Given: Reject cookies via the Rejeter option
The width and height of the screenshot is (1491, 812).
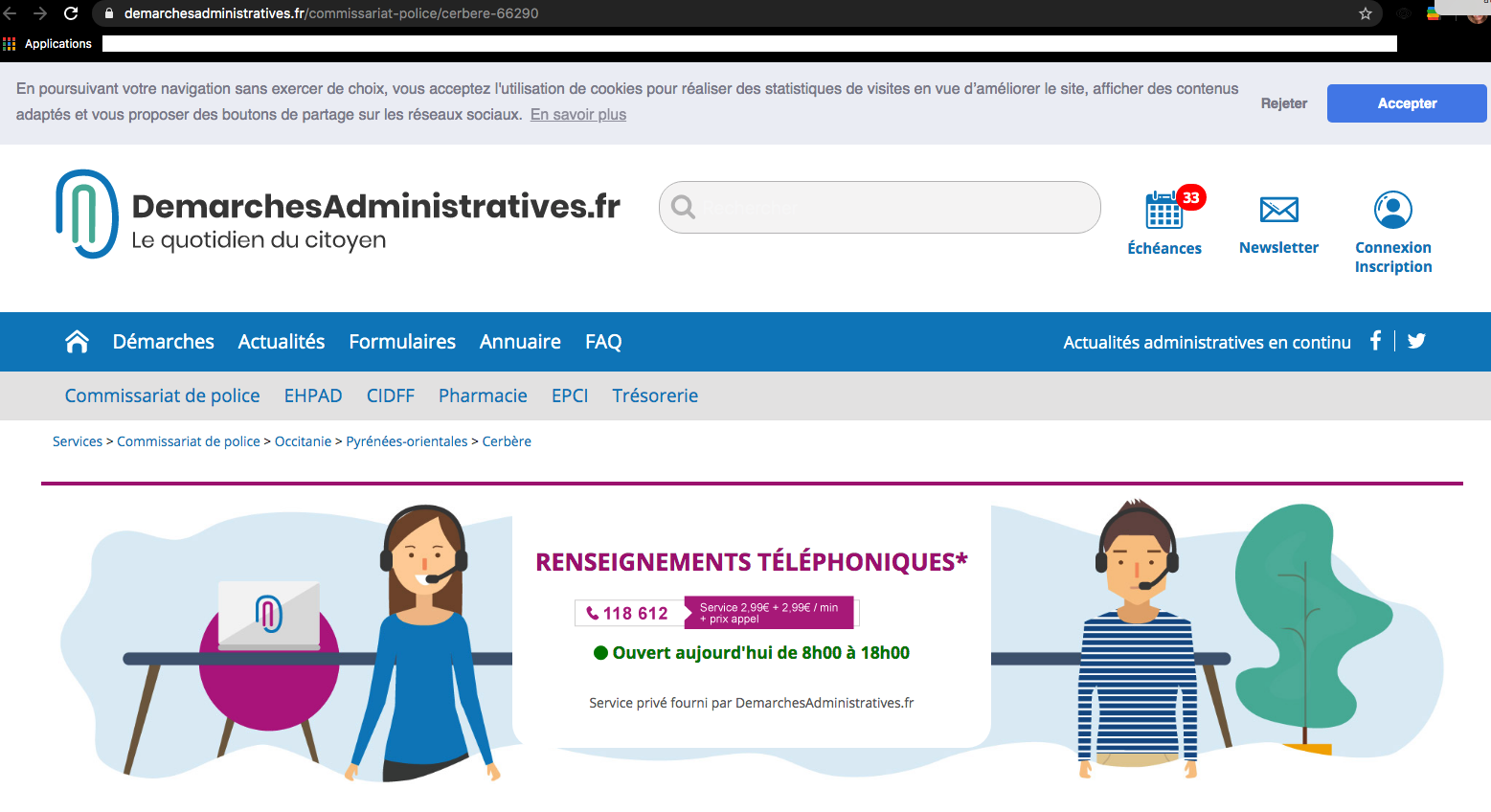Looking at the screenshot, I should pyautogui.click(x=1283, y=102).
